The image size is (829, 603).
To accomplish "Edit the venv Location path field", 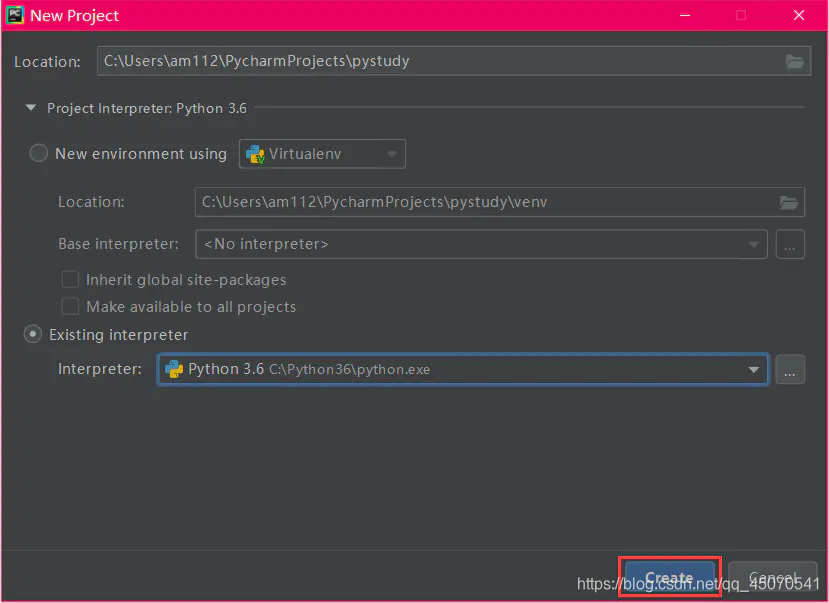I will [x=500, y=202].
